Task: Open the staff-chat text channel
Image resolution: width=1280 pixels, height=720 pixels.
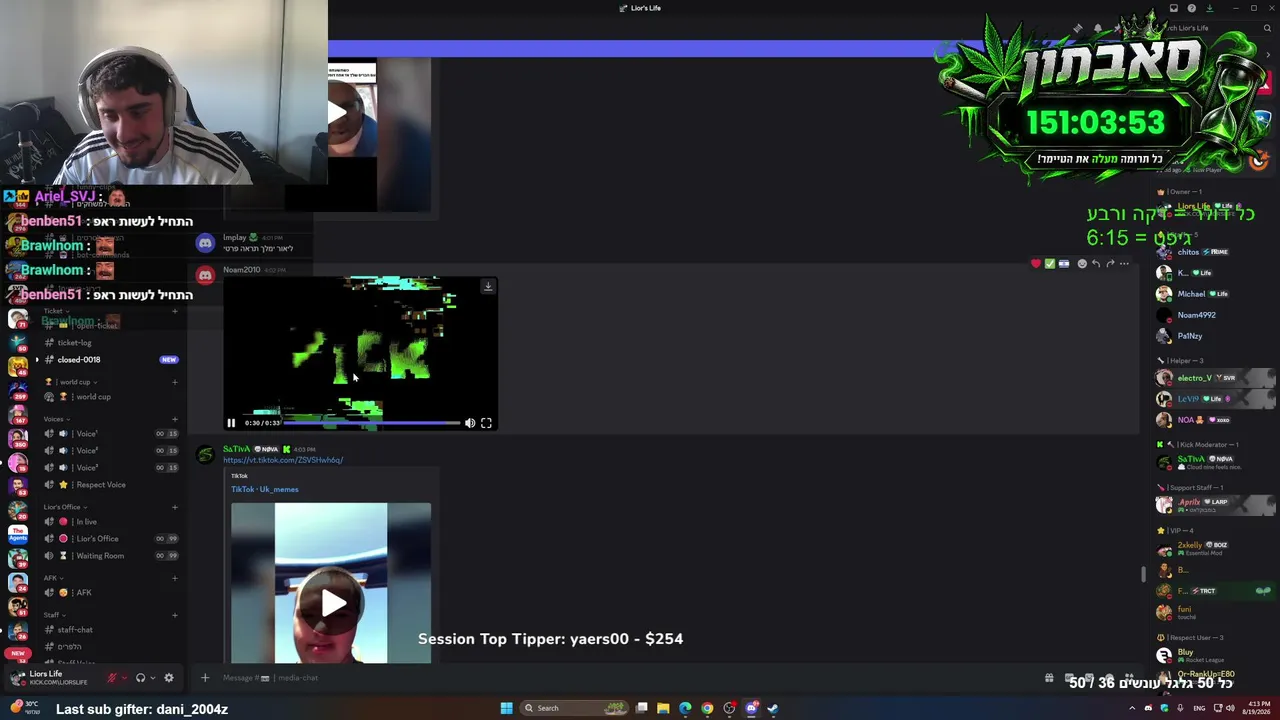Action: [x=75, y=630]
